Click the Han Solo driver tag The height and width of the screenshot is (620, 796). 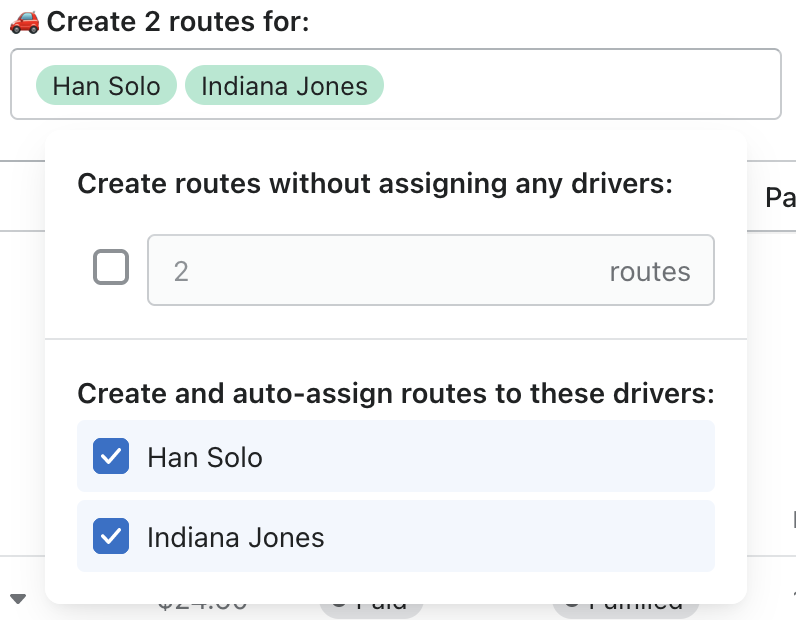(x=106, y=86)
